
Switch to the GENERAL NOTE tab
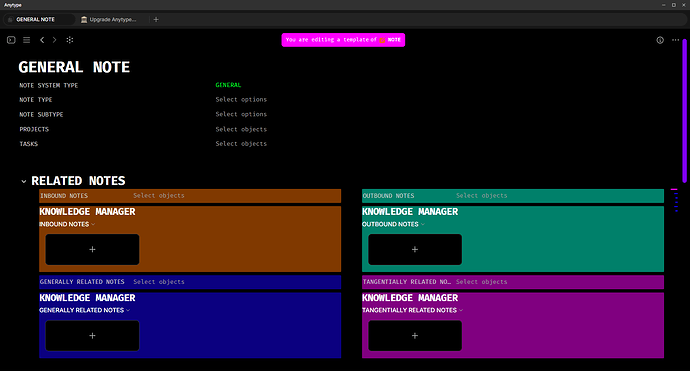pyautogui.click(x=39, y=19)
